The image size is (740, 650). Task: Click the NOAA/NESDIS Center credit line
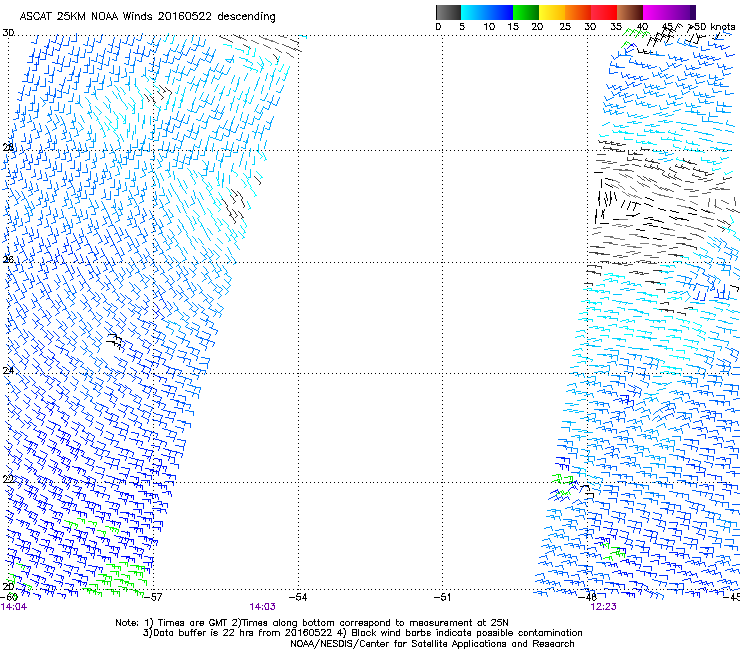point(432,644)
